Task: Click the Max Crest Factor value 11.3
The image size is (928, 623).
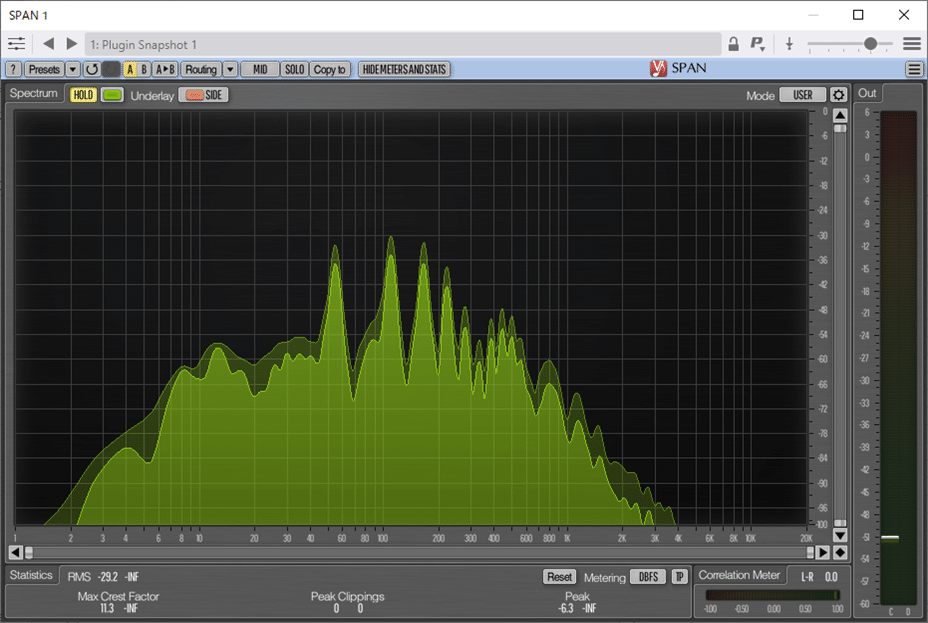Action: (x=107, y=608)
